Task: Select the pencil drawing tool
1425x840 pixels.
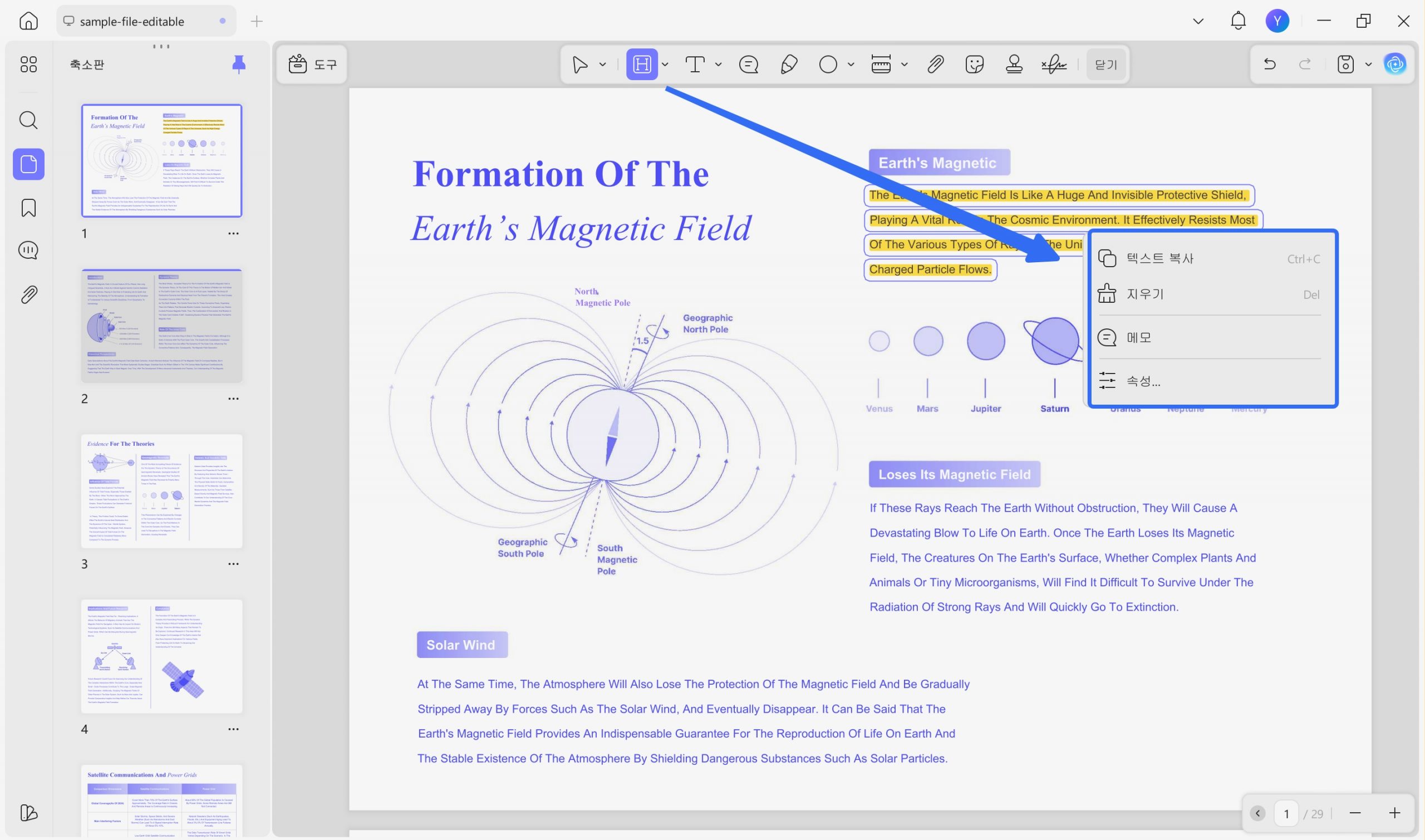Action: pos(789,65)
